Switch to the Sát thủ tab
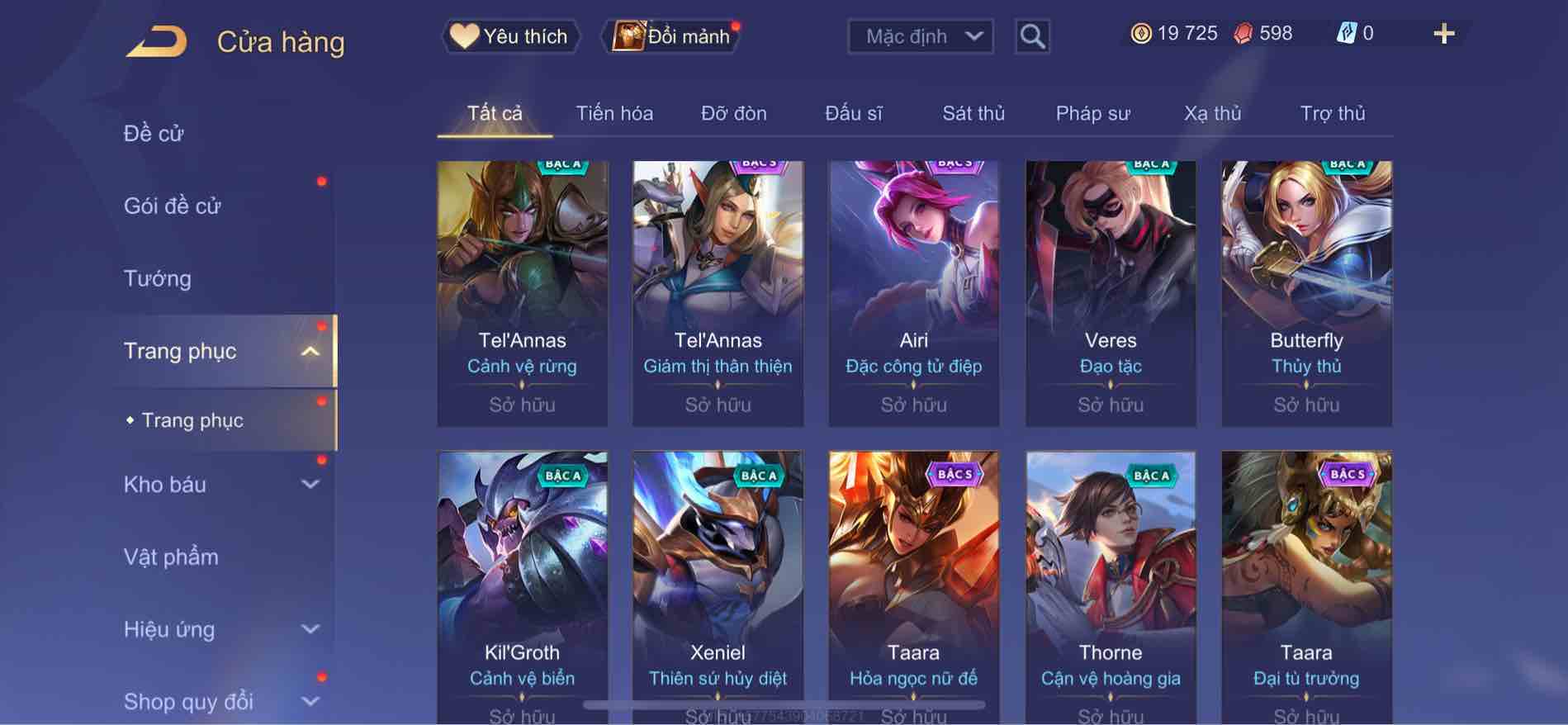The height and width of the screenshot is (725, 1568). pyautogui.click(x=973, y=113)
